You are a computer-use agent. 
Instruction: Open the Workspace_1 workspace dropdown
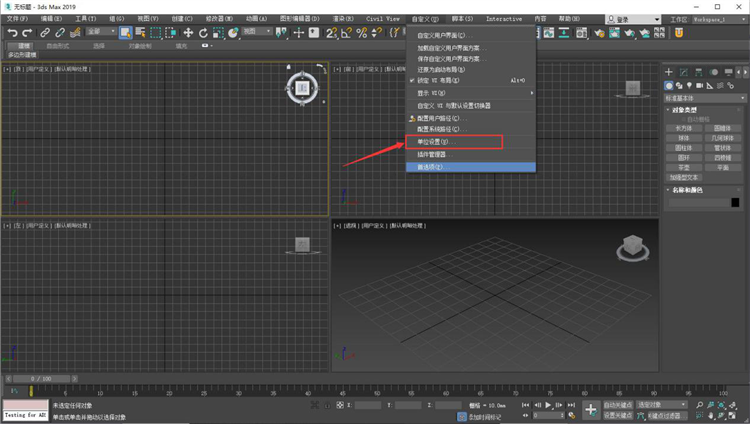[x=719, y=20]
